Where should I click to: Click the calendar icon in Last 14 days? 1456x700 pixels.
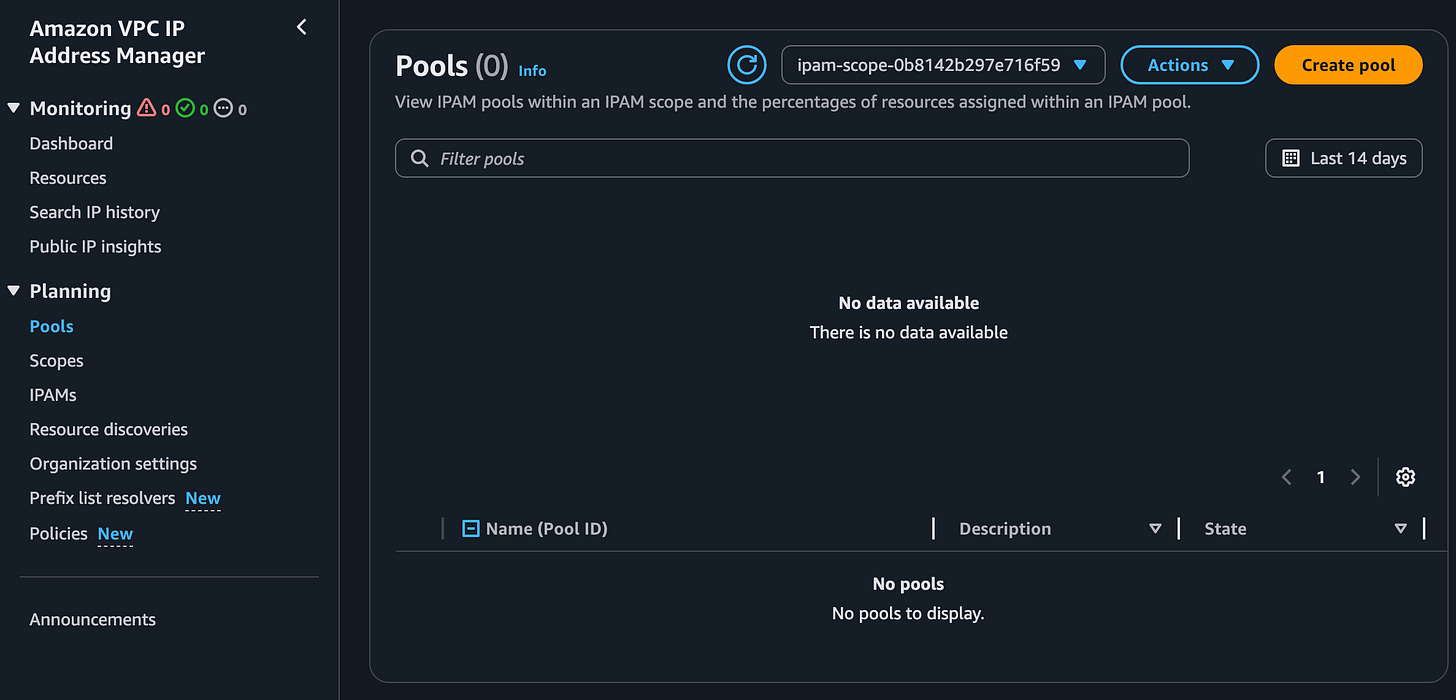pyautogui.click(x=1291, y=158)
